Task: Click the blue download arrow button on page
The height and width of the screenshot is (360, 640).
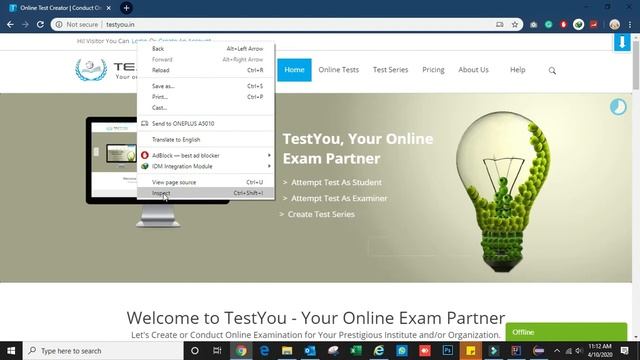Action: 622,42
